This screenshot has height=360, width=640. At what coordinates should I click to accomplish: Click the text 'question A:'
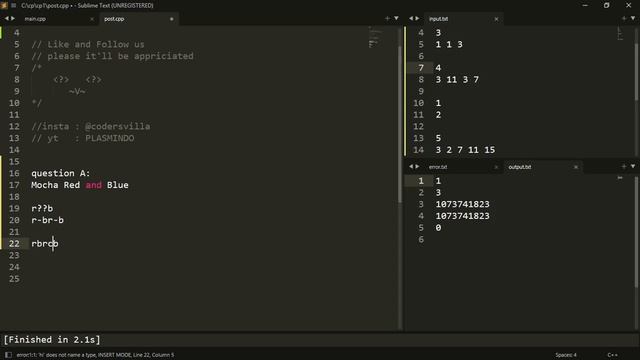[x=60, y=173]
